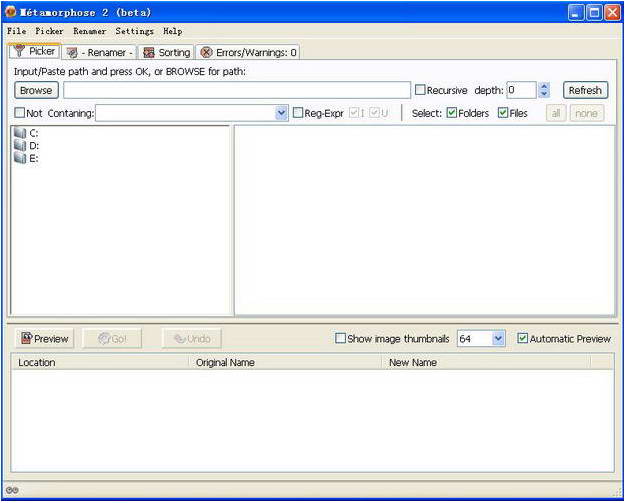Click the E: drive icon
Viewport: 626px width, 503px height.
(x=20, y=158)
